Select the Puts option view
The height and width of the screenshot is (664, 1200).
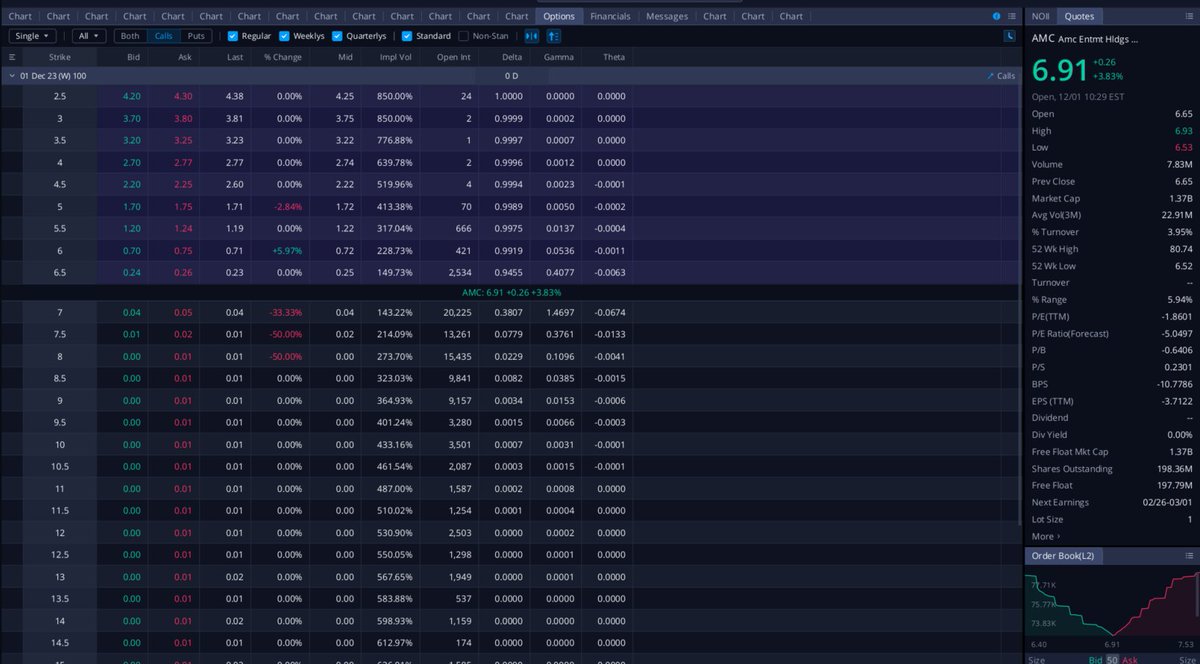coord(196,36)
